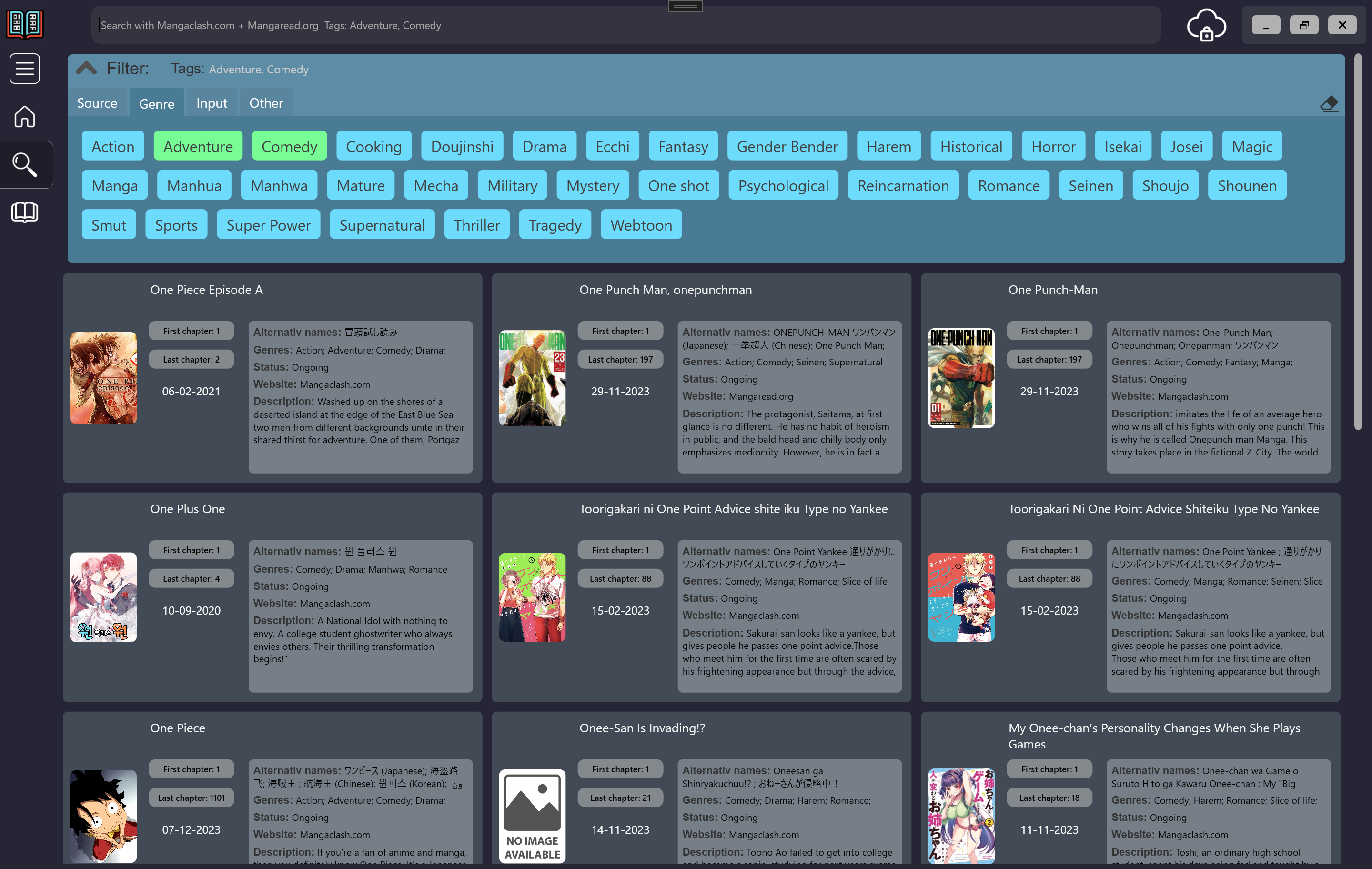Open the Input filter tab
This screenshot has height=869, width=1372.
tap(212, 103)
